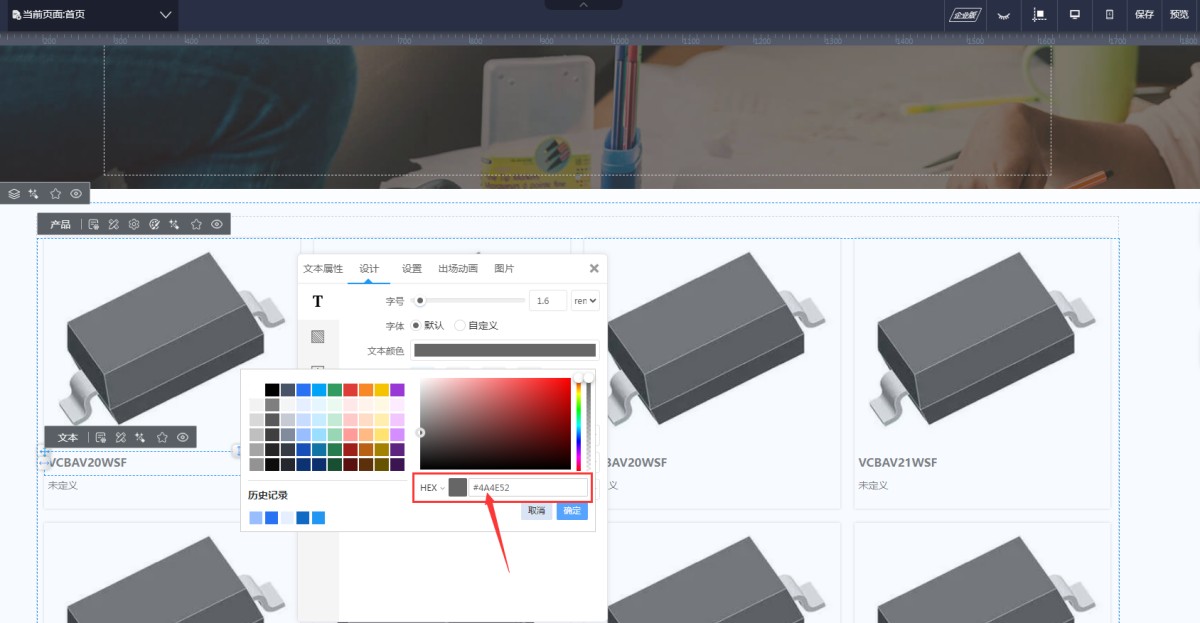The height and width of the screenshot is (623, 1200).
Task: Click design brush icon in 产品 toolbar
Action: point(113,224)
